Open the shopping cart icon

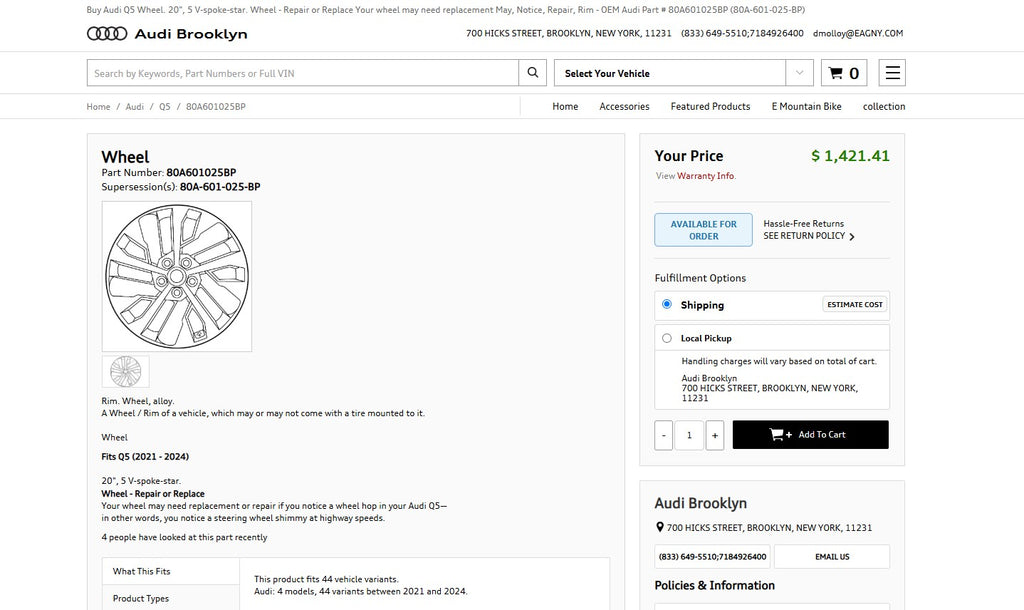coord(835,73)
